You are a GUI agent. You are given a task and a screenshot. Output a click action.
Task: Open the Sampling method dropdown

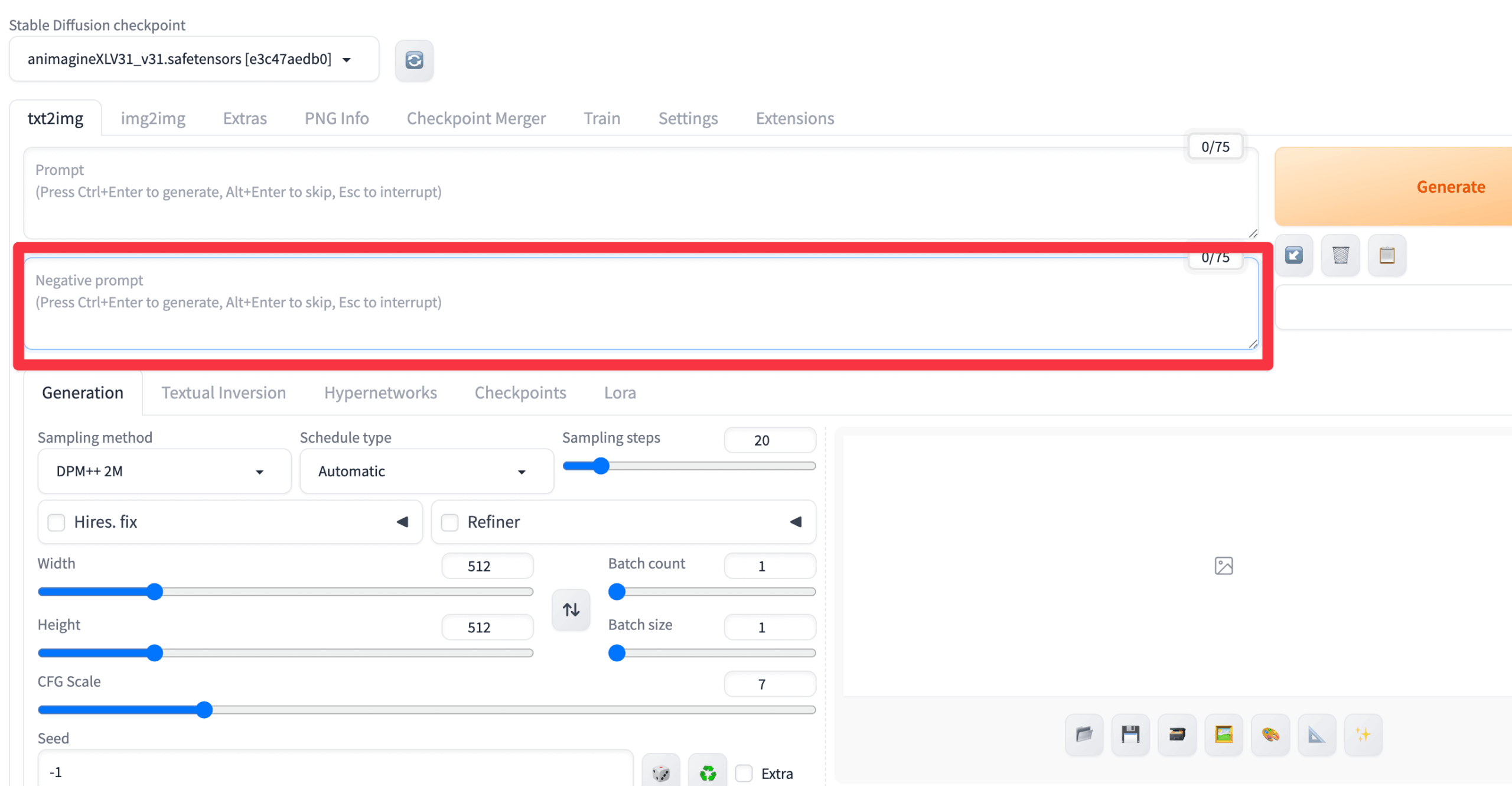tap(164, 472)
